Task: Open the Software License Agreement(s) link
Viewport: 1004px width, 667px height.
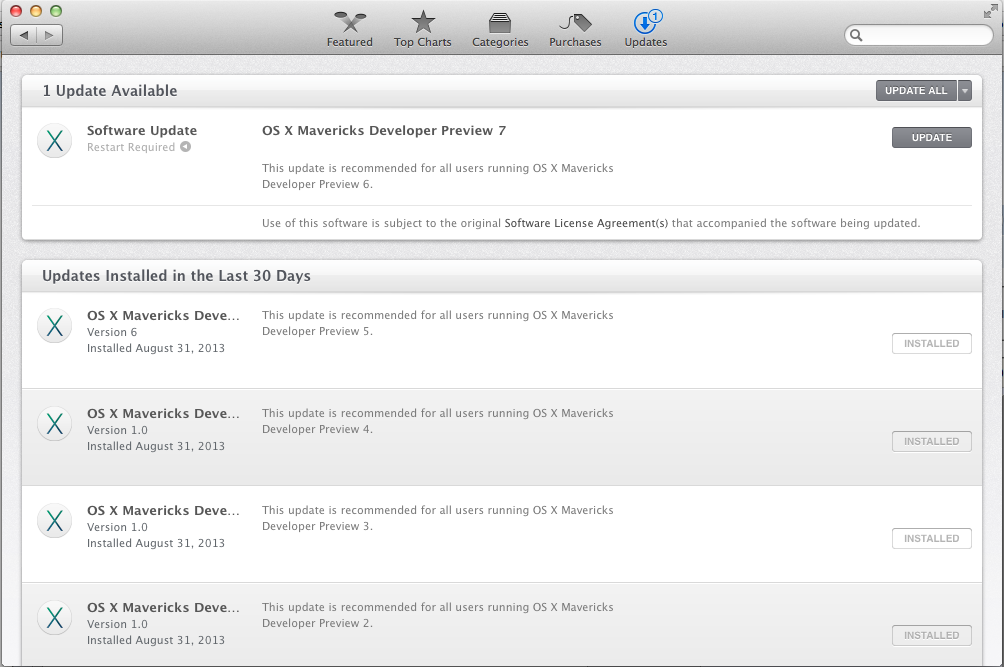Action: pyautogui.click(x=586, y=223)
